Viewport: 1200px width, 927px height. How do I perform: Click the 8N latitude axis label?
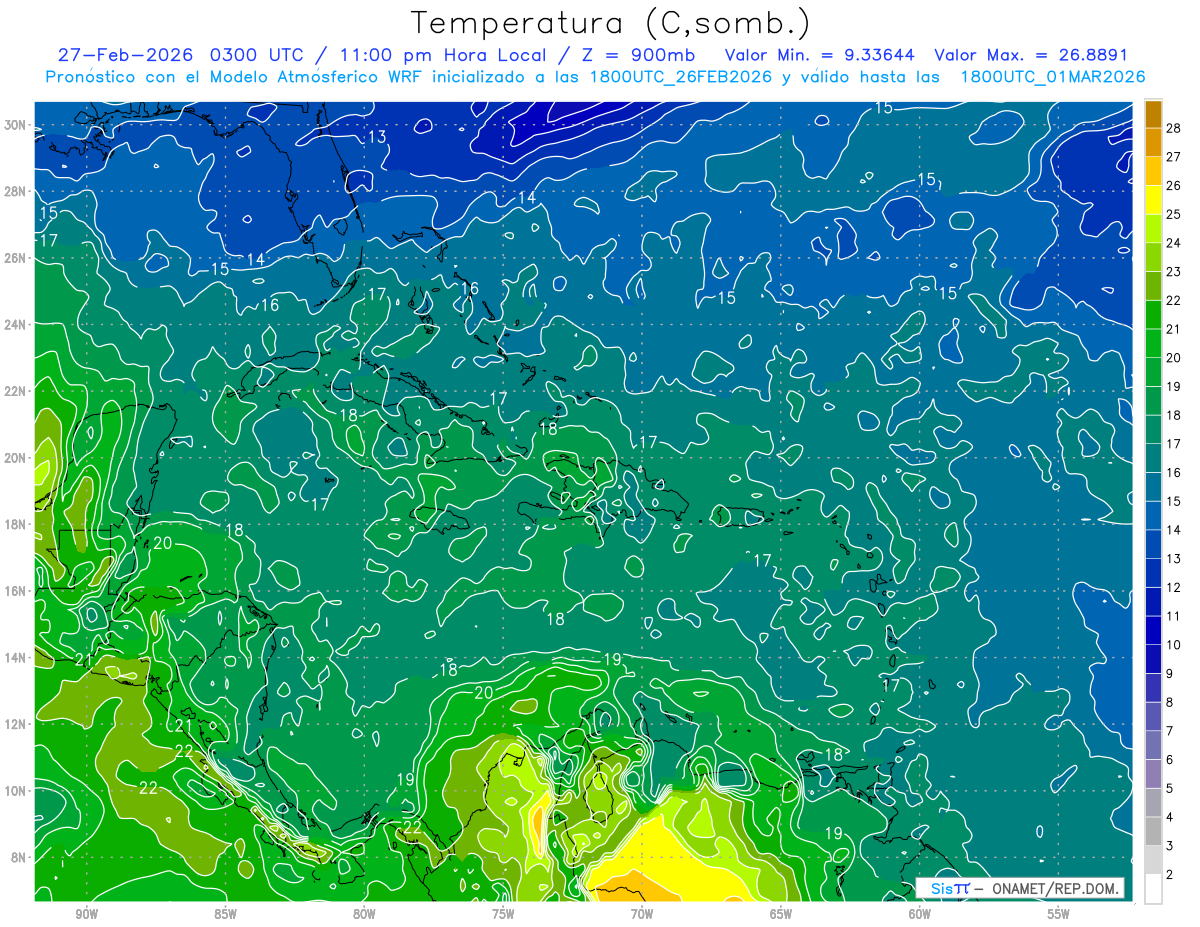19,857
